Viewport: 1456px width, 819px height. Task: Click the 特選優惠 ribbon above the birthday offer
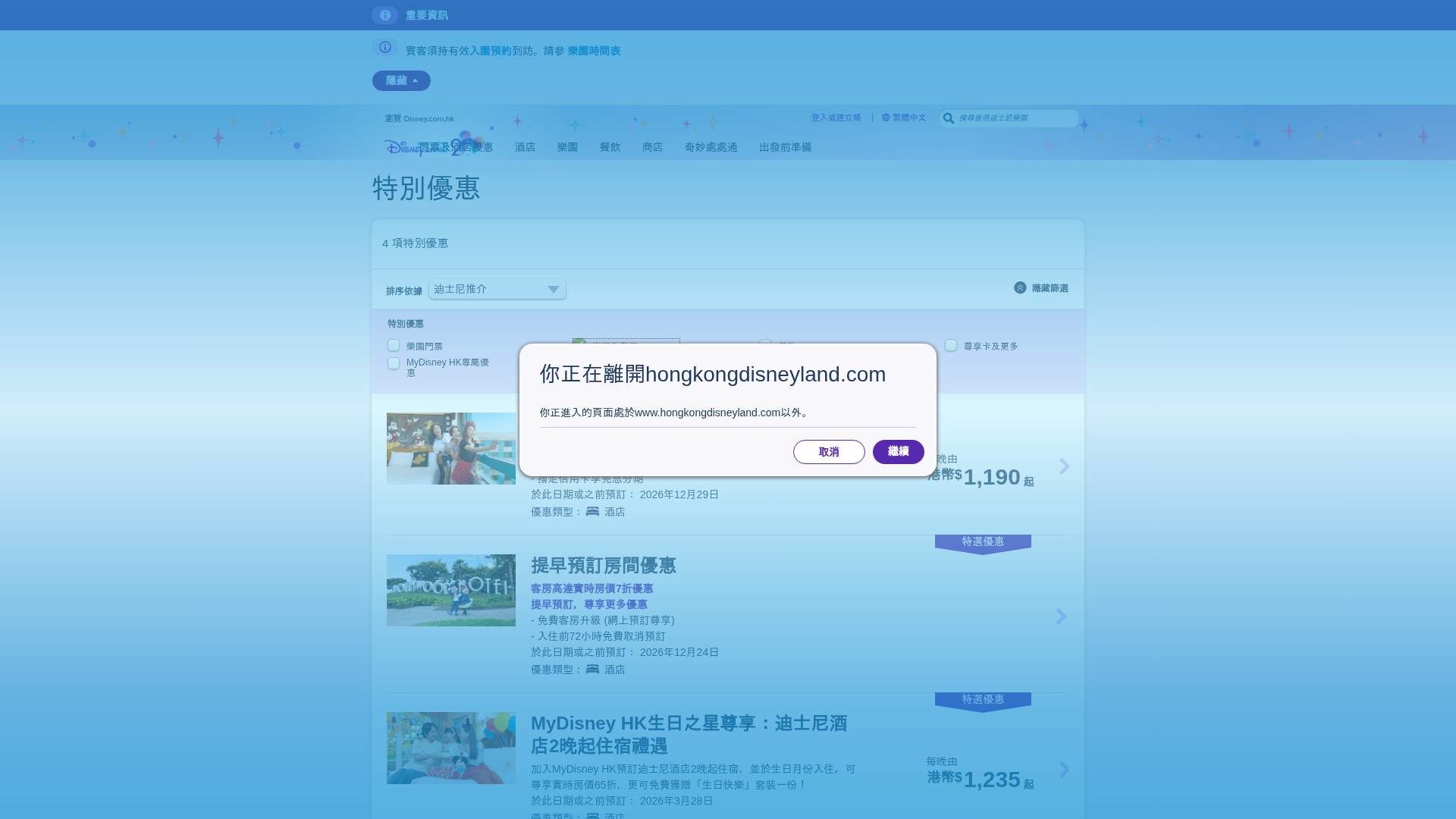click(983, 701)
